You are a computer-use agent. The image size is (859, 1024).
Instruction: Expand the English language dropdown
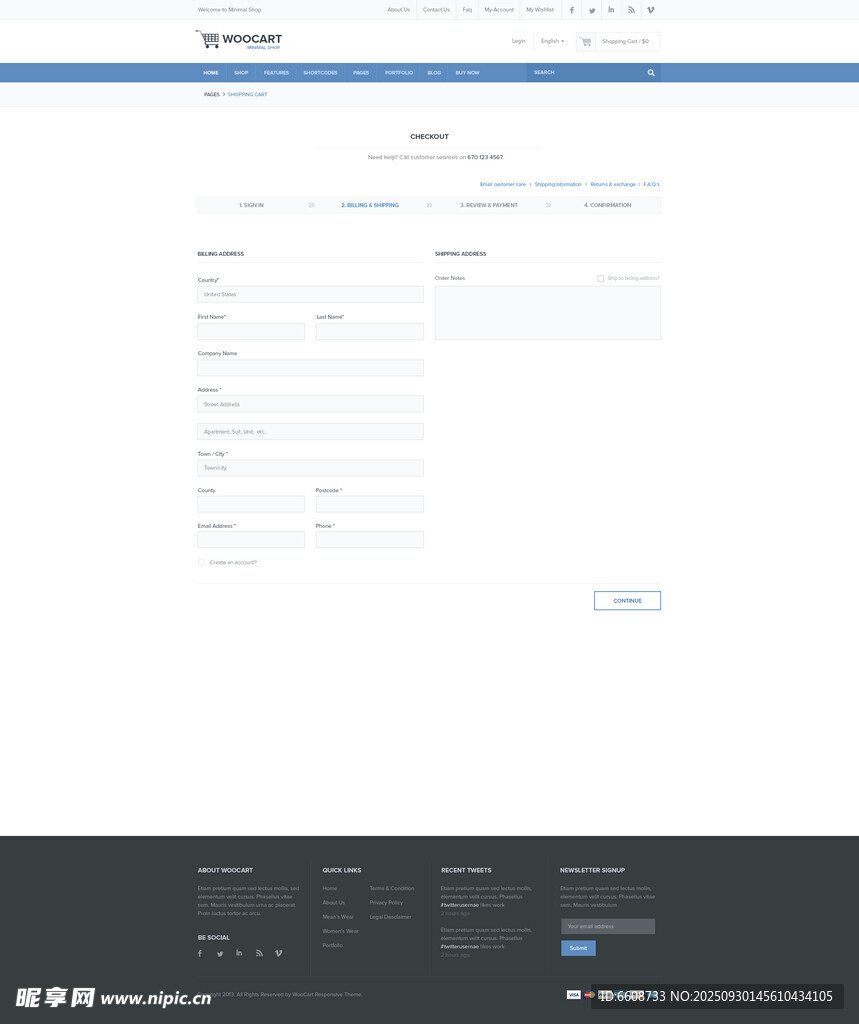[x=552, y=41]
